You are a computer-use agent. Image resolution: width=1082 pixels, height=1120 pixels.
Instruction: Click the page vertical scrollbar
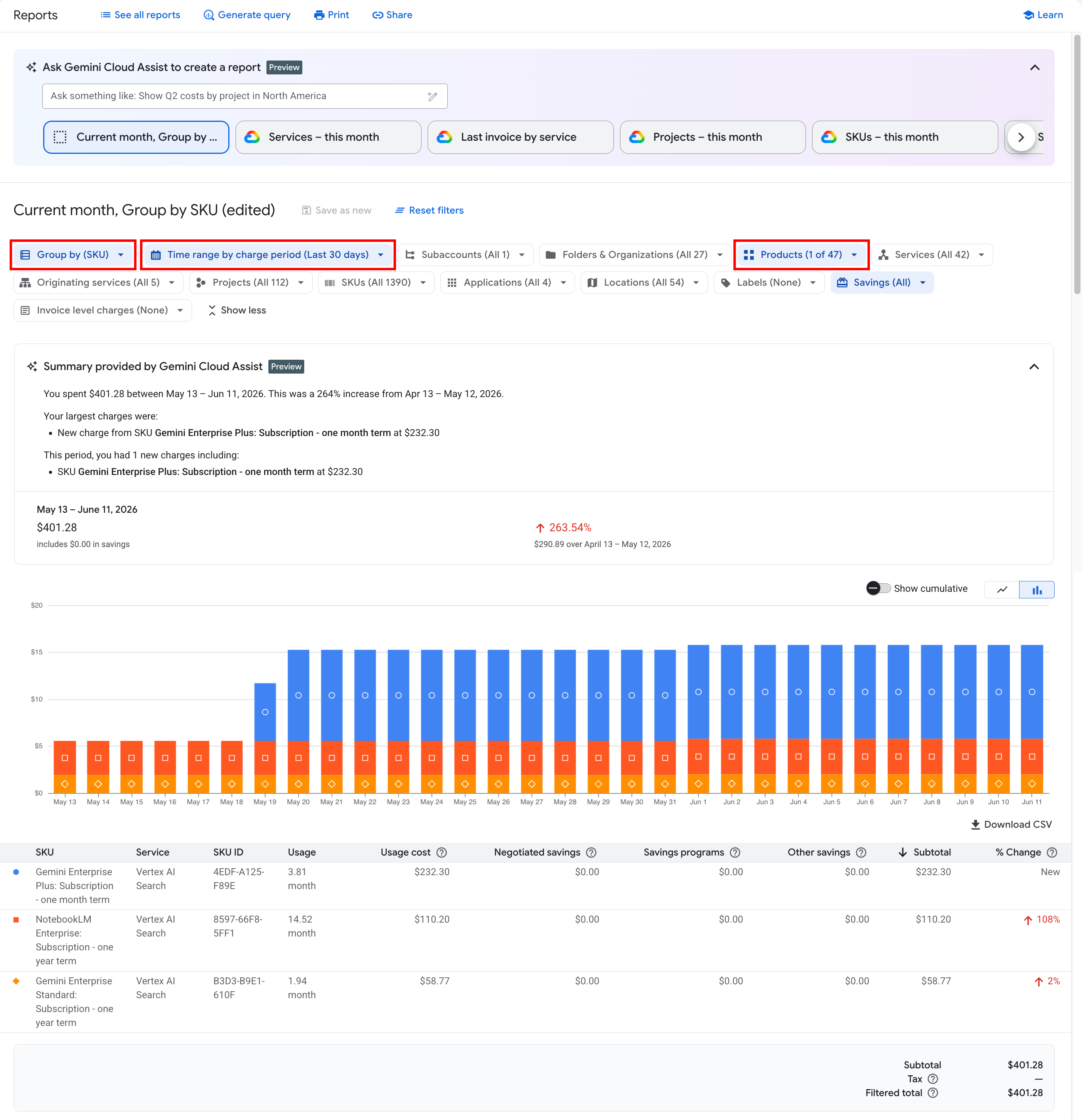click(x=1077, y=164)
